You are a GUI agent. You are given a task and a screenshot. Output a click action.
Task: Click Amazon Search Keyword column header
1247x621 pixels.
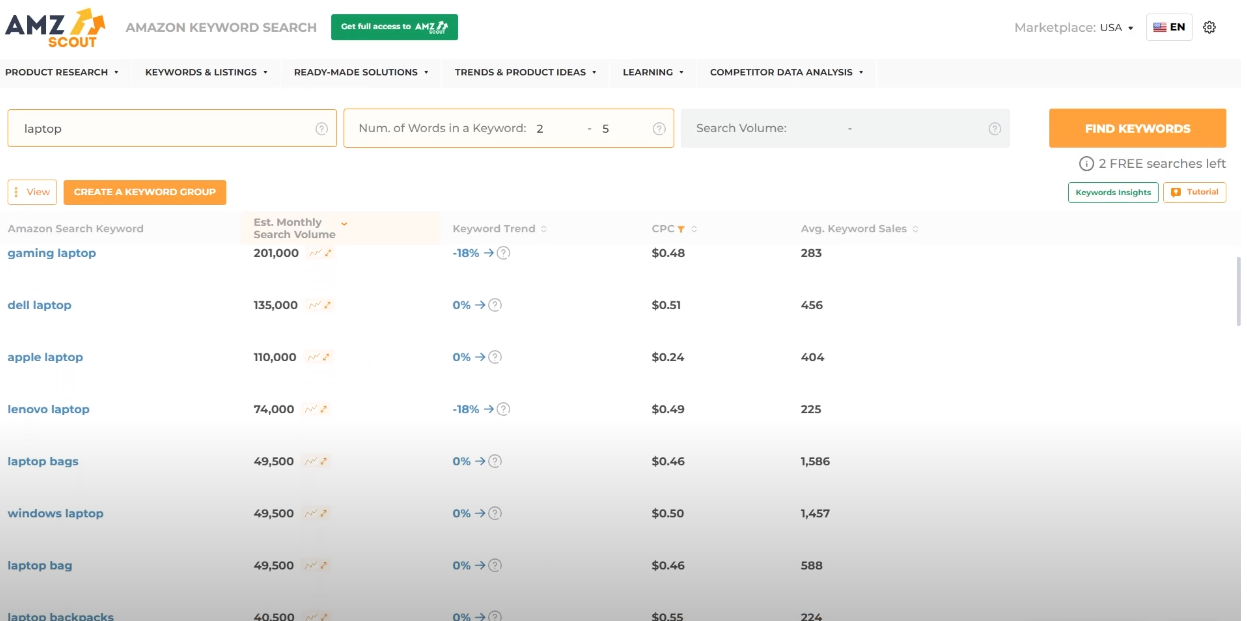(76, 229)
